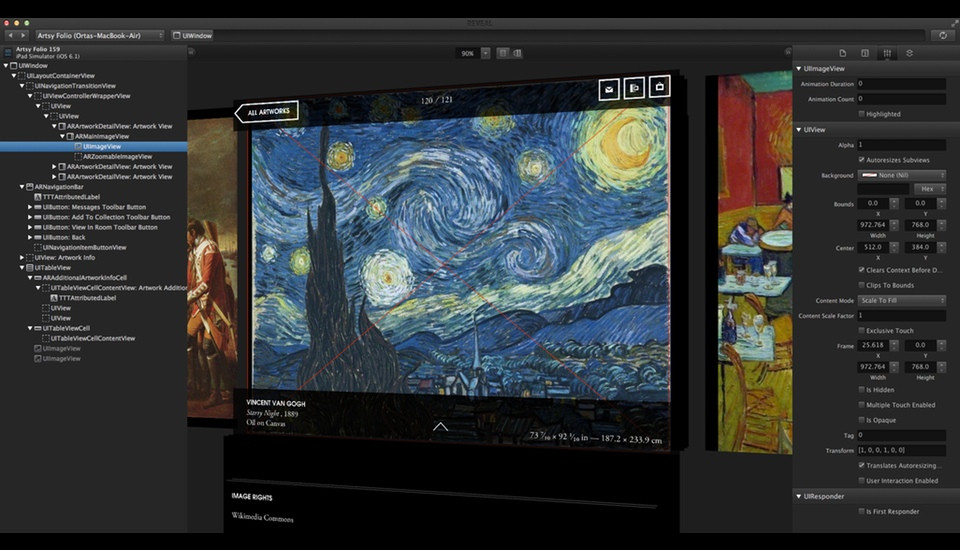
Task: Click the Transform value field
Action: (x=902, y=450)
